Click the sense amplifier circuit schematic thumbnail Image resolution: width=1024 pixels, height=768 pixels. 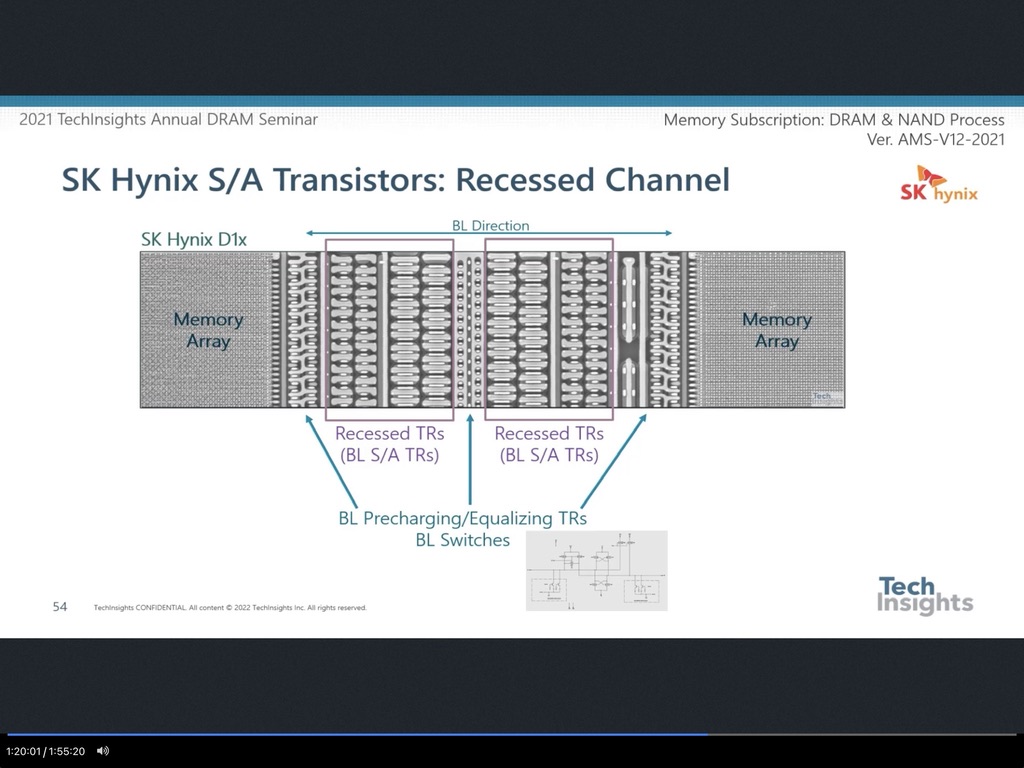click(596, 570)
